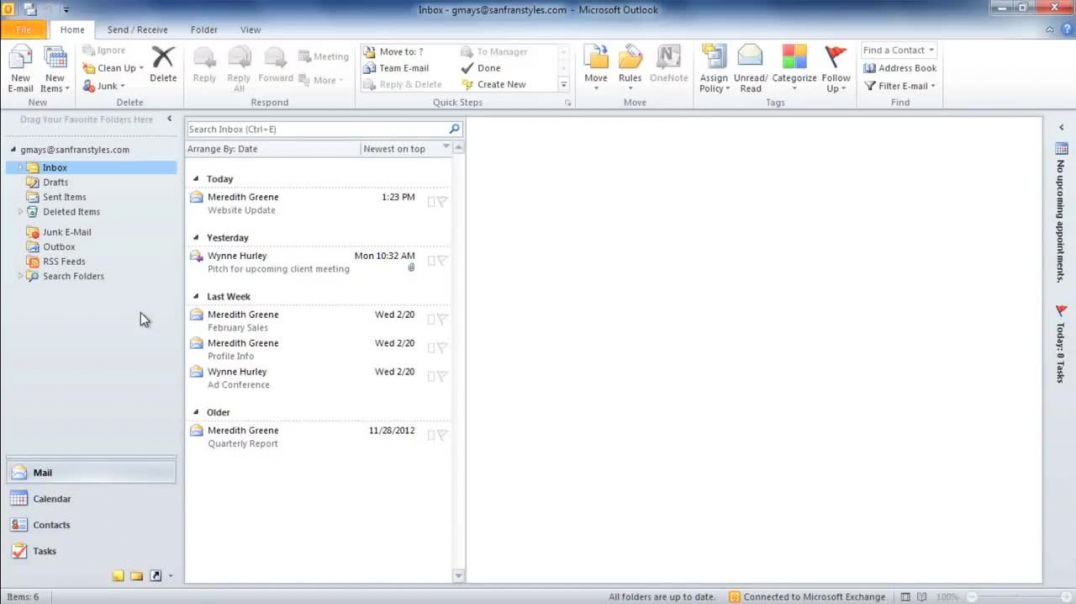Screen dimensions: 1076x604
Task: Open the Rules menu
Action: (x=630, y=68)
